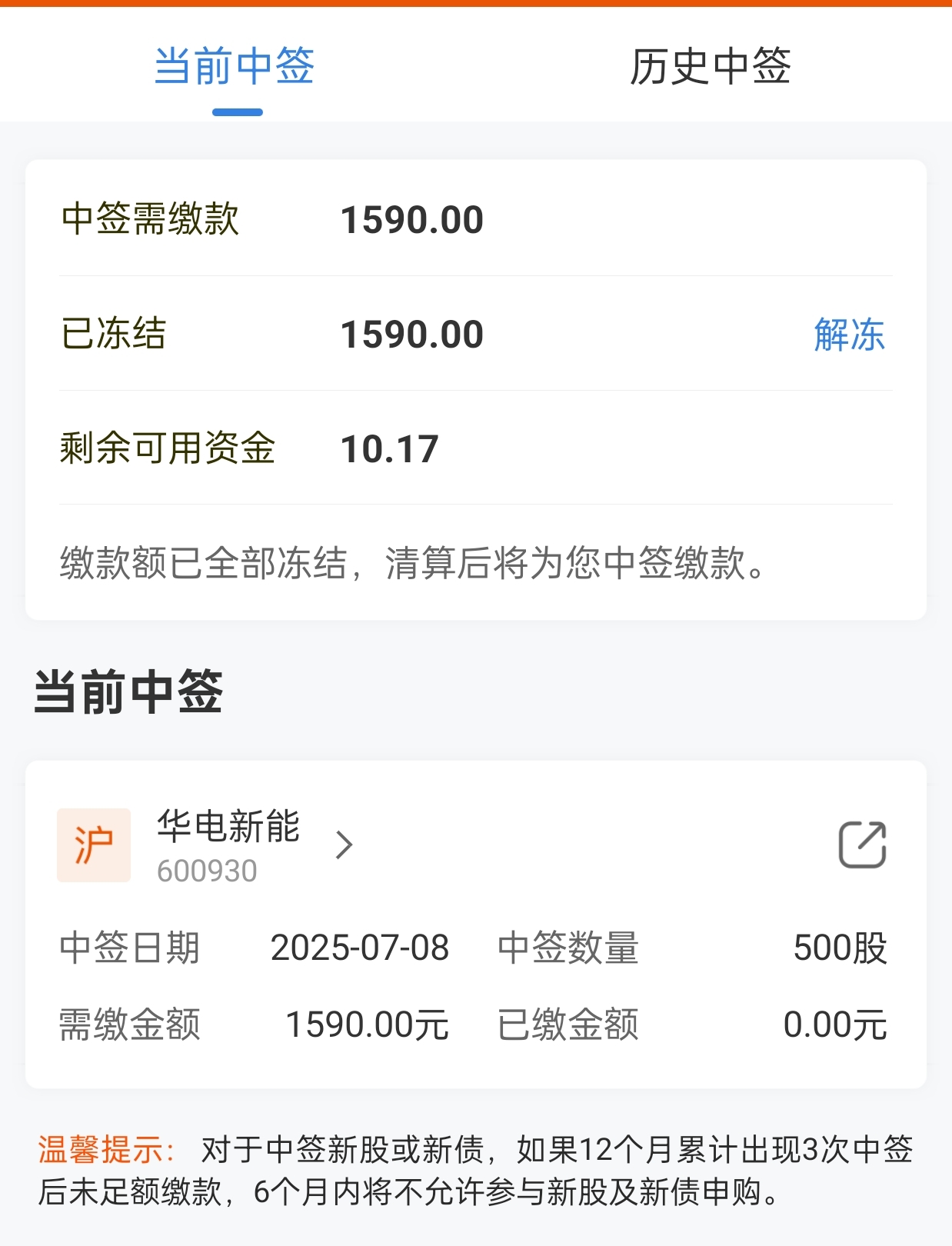Open the 华电新能 stock name
952x1246 pixels.
point(228,826)
